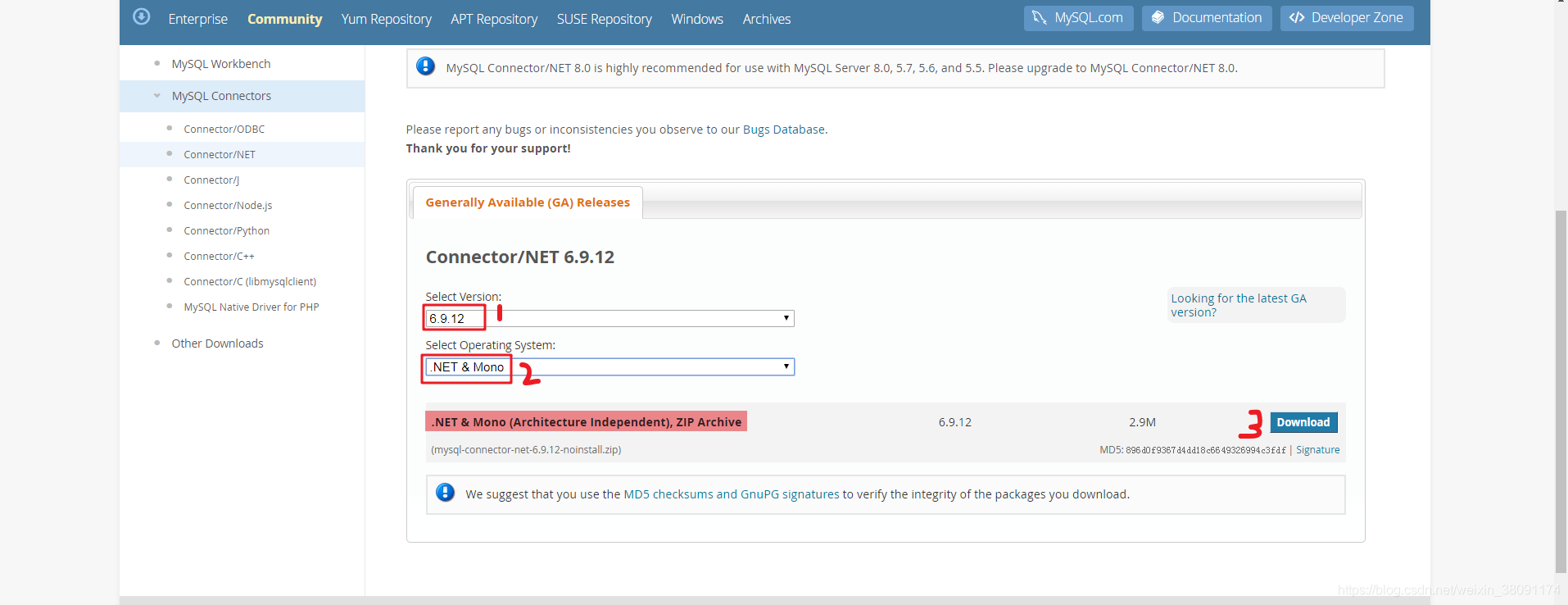Open MySQL Workbench in sidebar
Viewport: 1568px width, 605px height.
click(221, 64)
